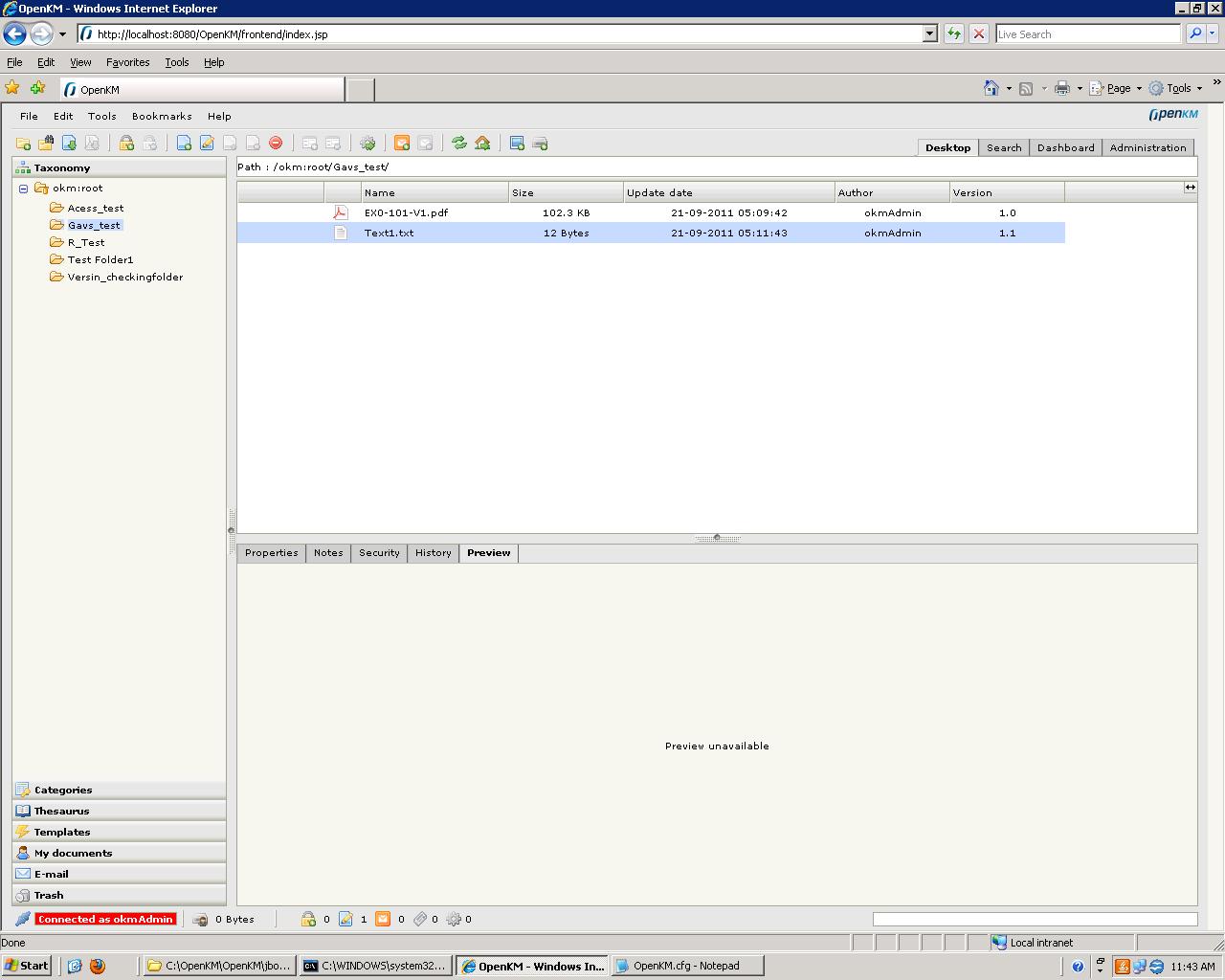
Task: Click the Create Folder toolbar icon
Action: click(23, 143)
